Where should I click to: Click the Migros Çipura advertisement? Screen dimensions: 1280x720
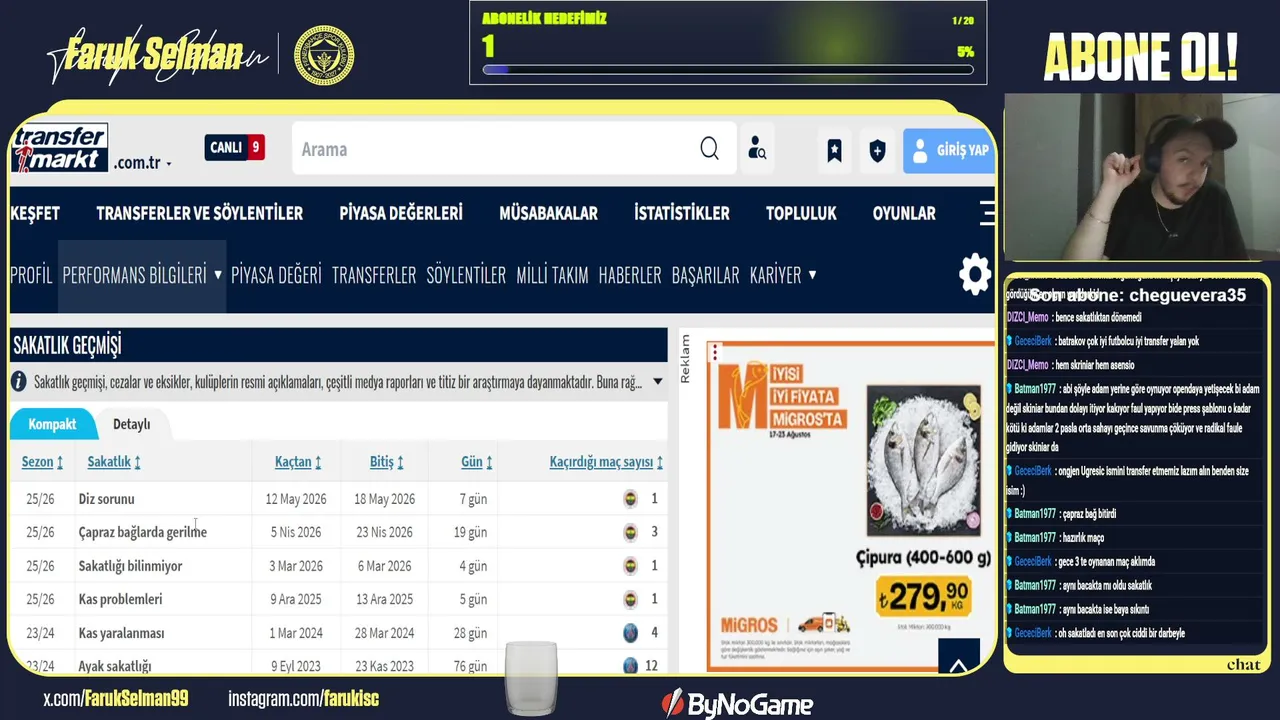pyautogui.click(x=851, y=506)
